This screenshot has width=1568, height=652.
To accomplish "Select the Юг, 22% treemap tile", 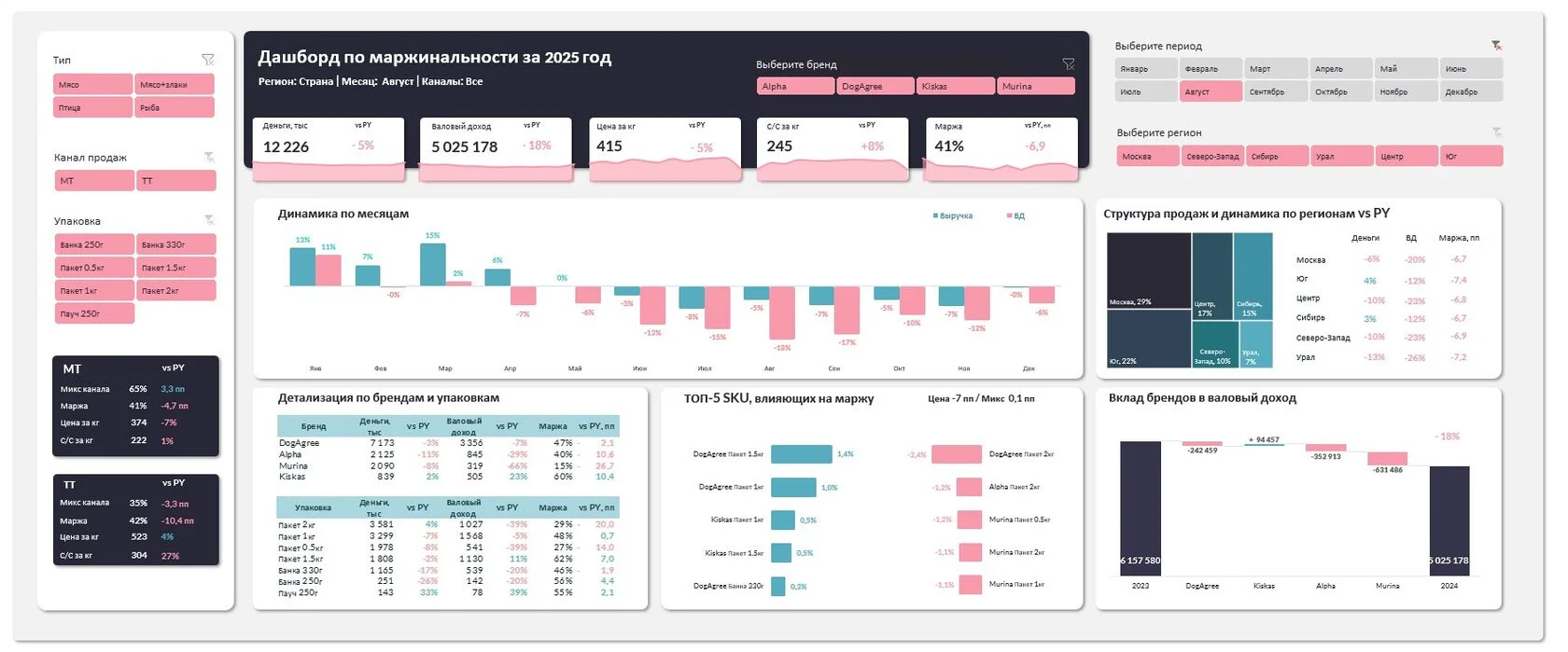I will tap(1149, 339).
